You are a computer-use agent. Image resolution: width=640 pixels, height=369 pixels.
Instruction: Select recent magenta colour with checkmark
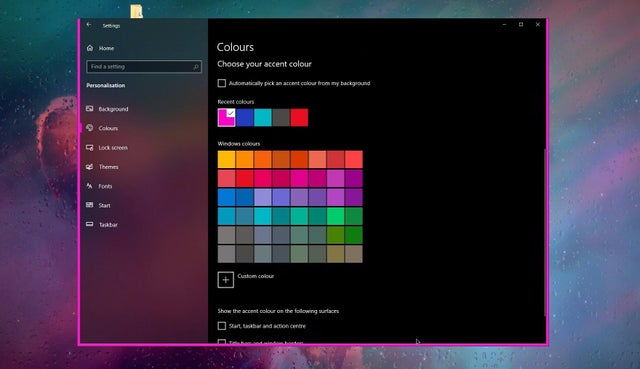pyautogui.click(x=227, y=118)
